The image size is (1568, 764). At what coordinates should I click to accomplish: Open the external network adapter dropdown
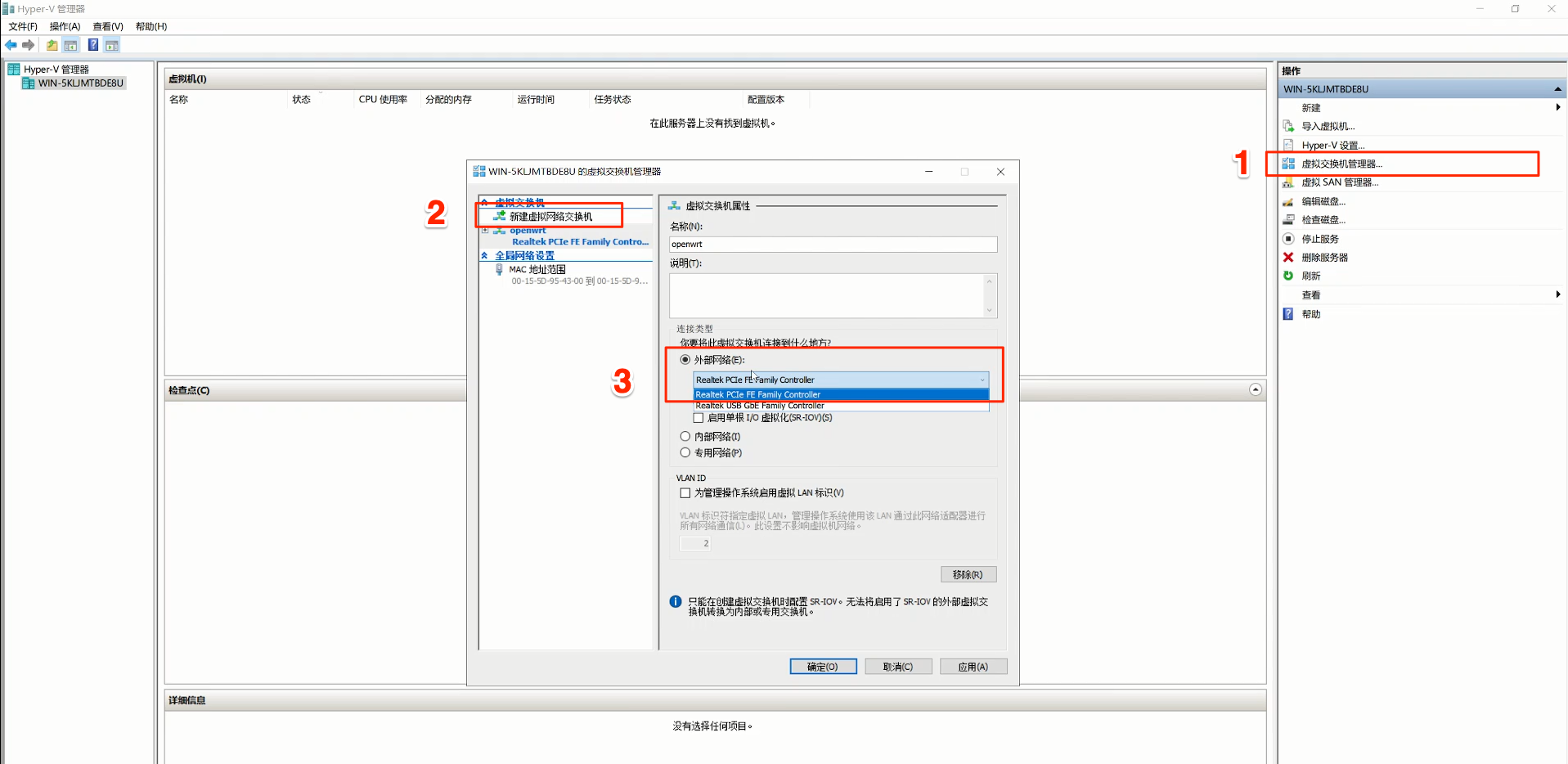pyautogui.click(x=982, y=379)
